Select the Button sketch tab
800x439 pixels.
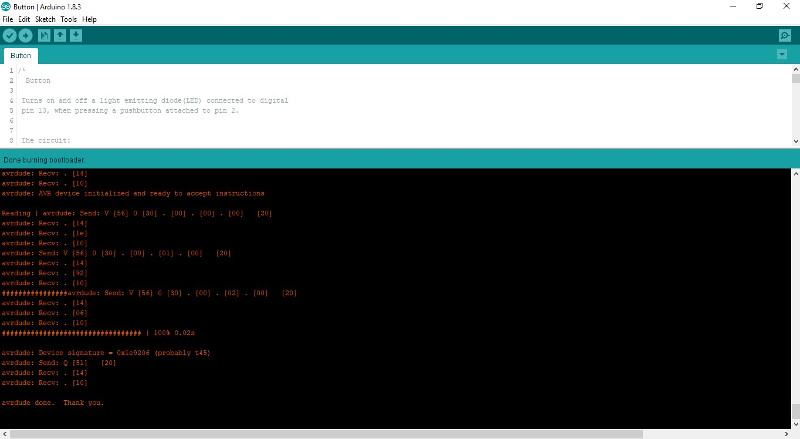(x=21, y=56)
